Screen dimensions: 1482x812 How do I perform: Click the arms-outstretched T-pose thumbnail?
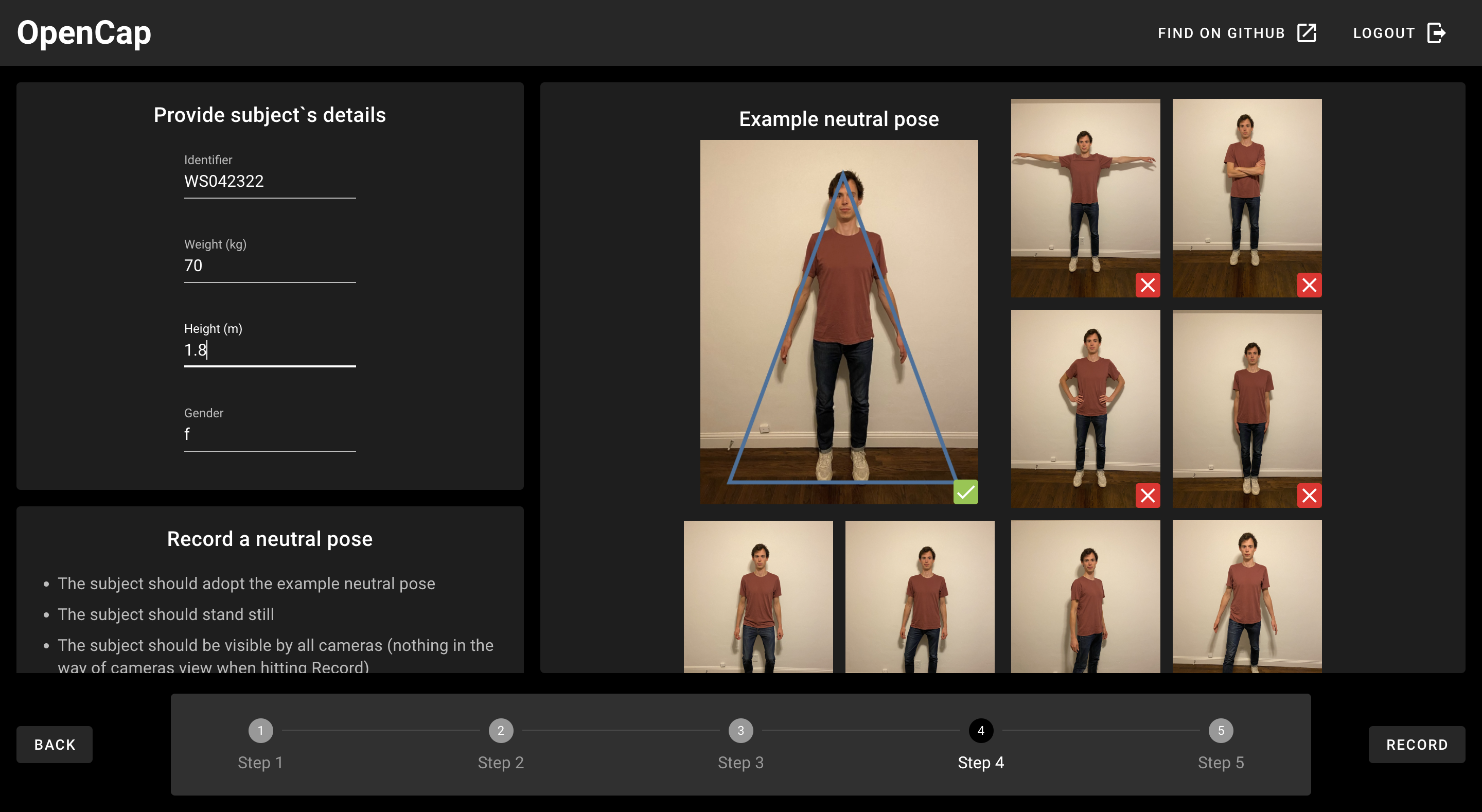(1086, 198)
